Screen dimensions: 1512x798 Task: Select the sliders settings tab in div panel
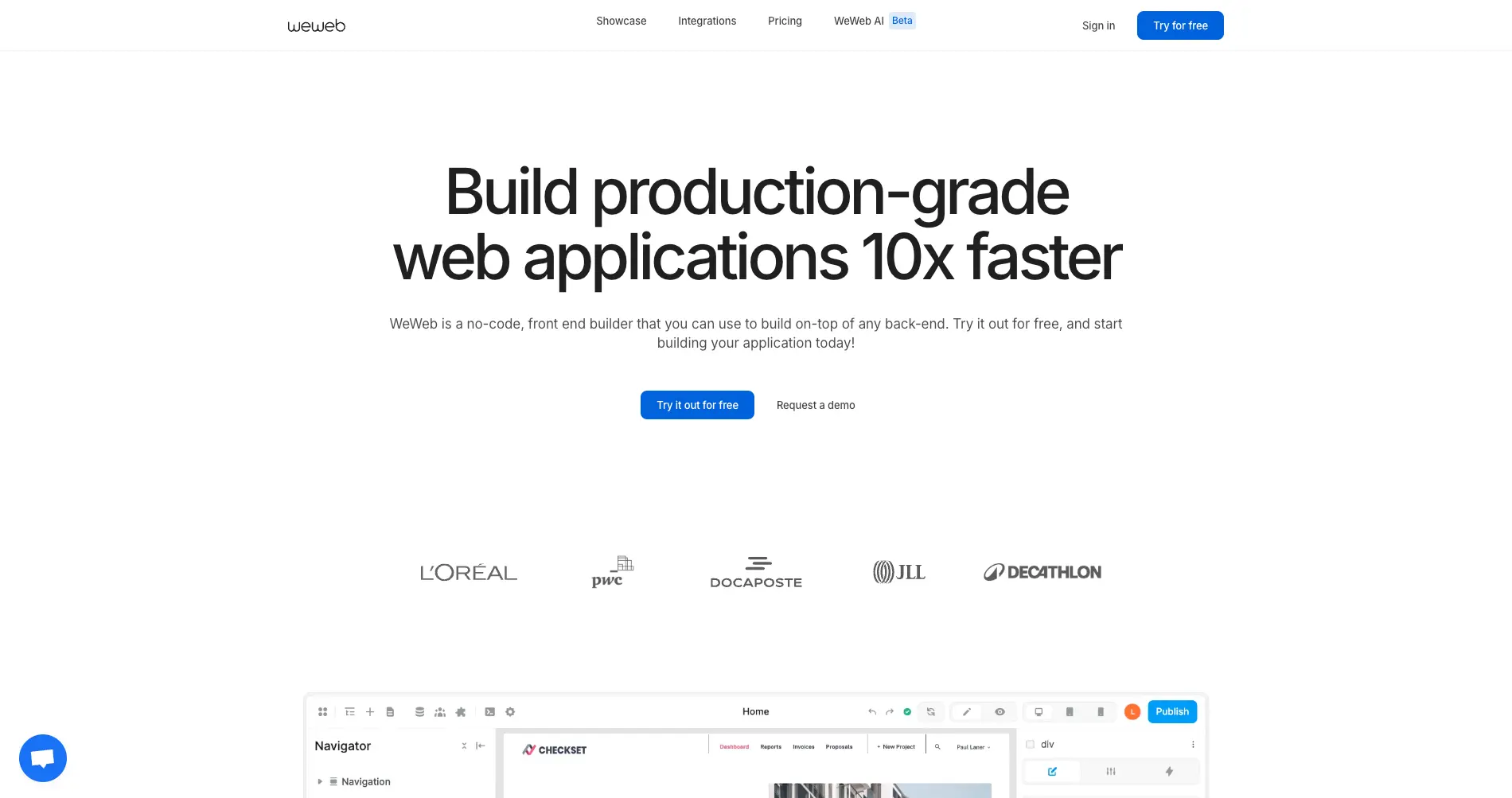(x=1111, y=771)
